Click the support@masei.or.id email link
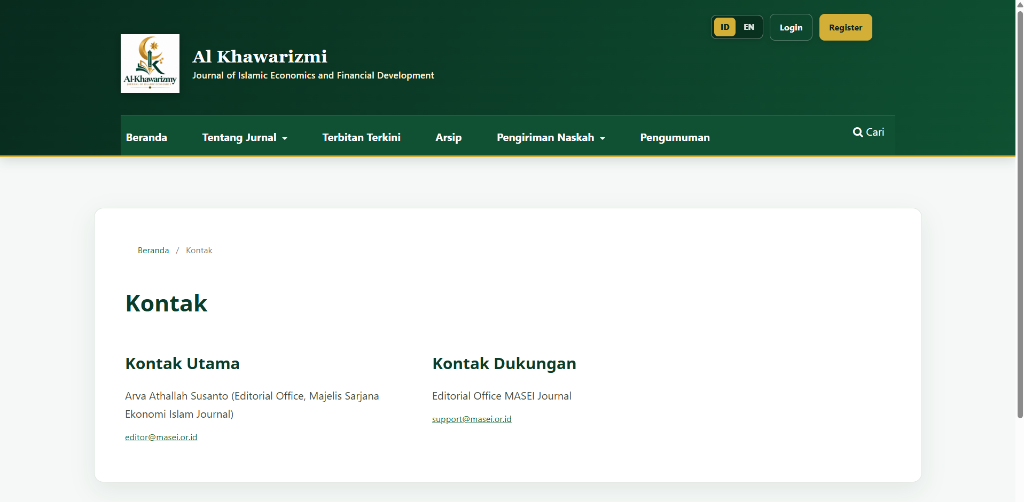The image size is (1024, 502). pyautogui.click(x=472, y=419)
